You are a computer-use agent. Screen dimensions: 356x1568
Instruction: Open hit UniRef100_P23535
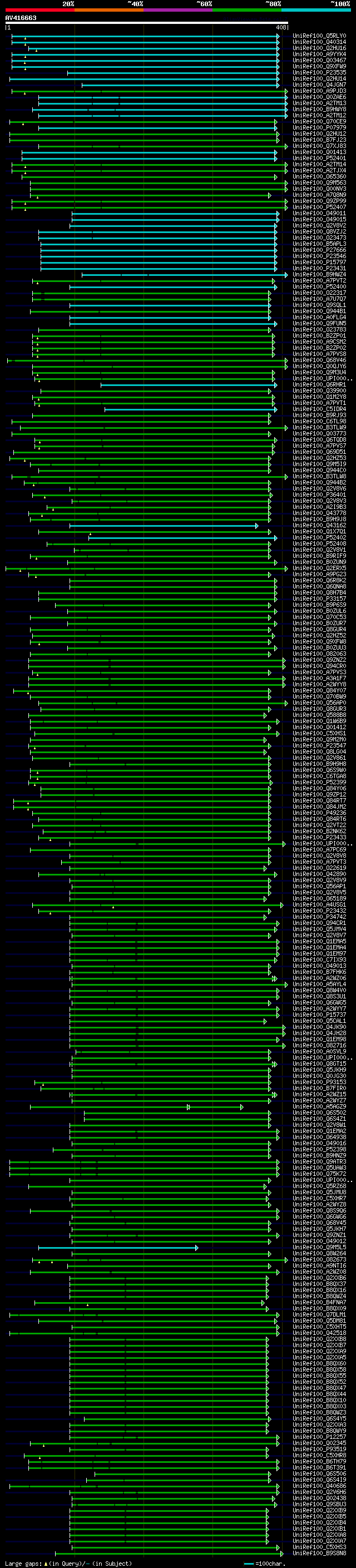click(x=319, y=72)
